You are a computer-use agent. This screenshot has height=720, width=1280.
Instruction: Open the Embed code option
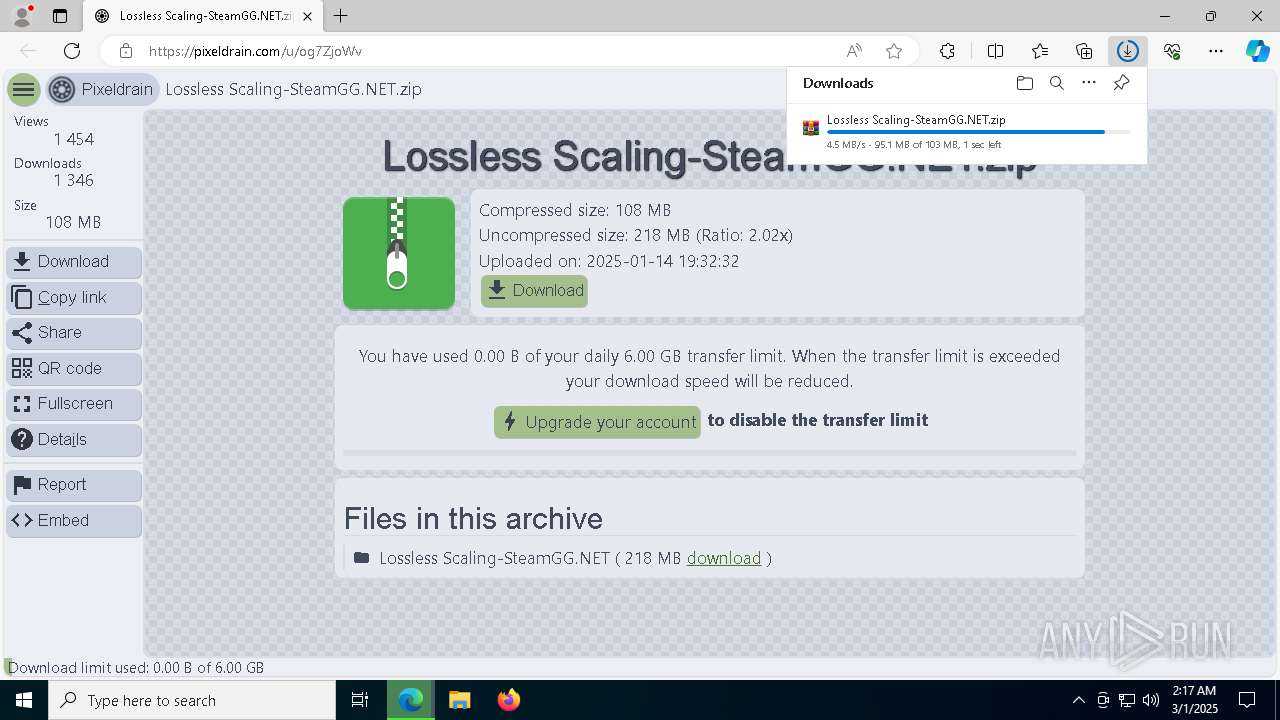click(x=74, y=521)
